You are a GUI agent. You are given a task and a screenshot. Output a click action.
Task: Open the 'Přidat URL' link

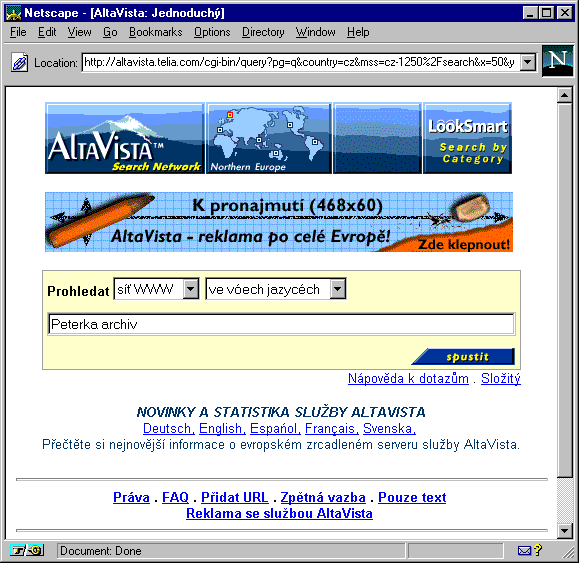point(234,497)
